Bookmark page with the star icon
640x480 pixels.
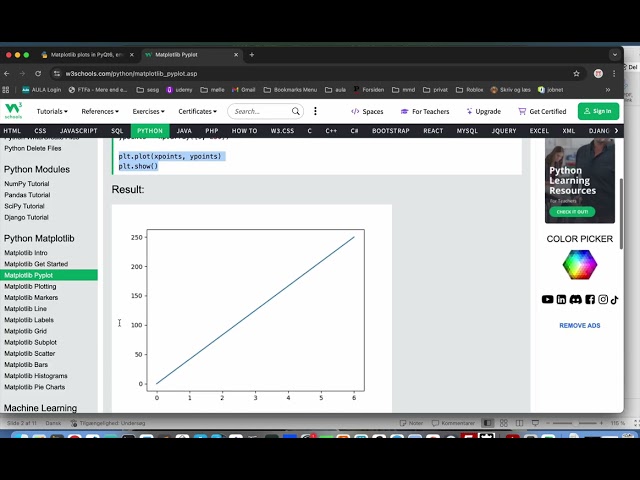[576, 73]
